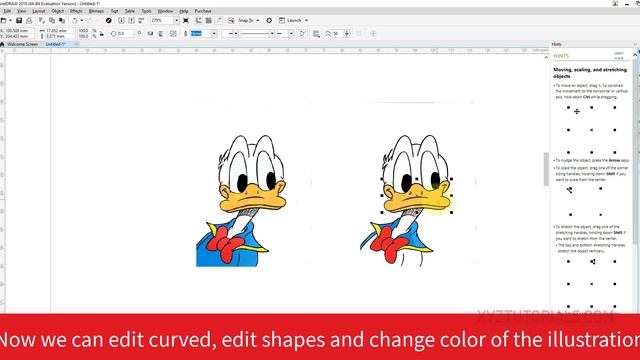Click the Learn more link in Hints
Screen dimensions: 640x360
[619, 56]
